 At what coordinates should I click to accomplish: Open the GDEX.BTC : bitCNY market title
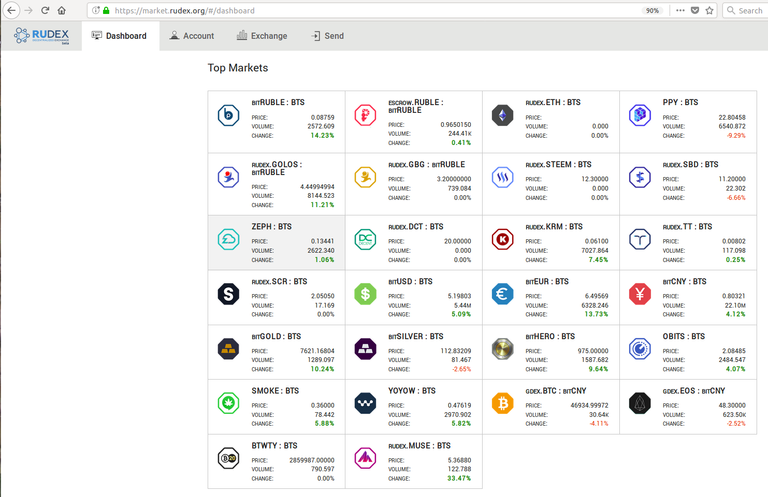556,391
